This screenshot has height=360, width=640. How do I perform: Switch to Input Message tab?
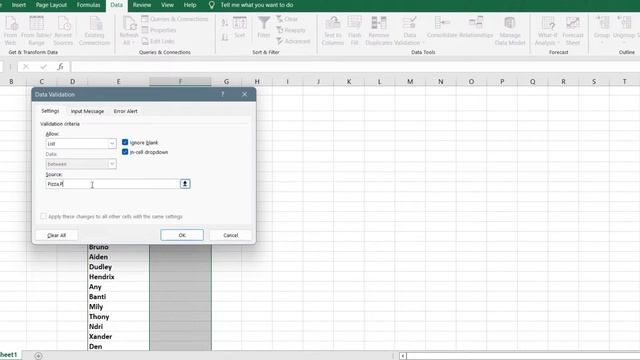point(87,111)
